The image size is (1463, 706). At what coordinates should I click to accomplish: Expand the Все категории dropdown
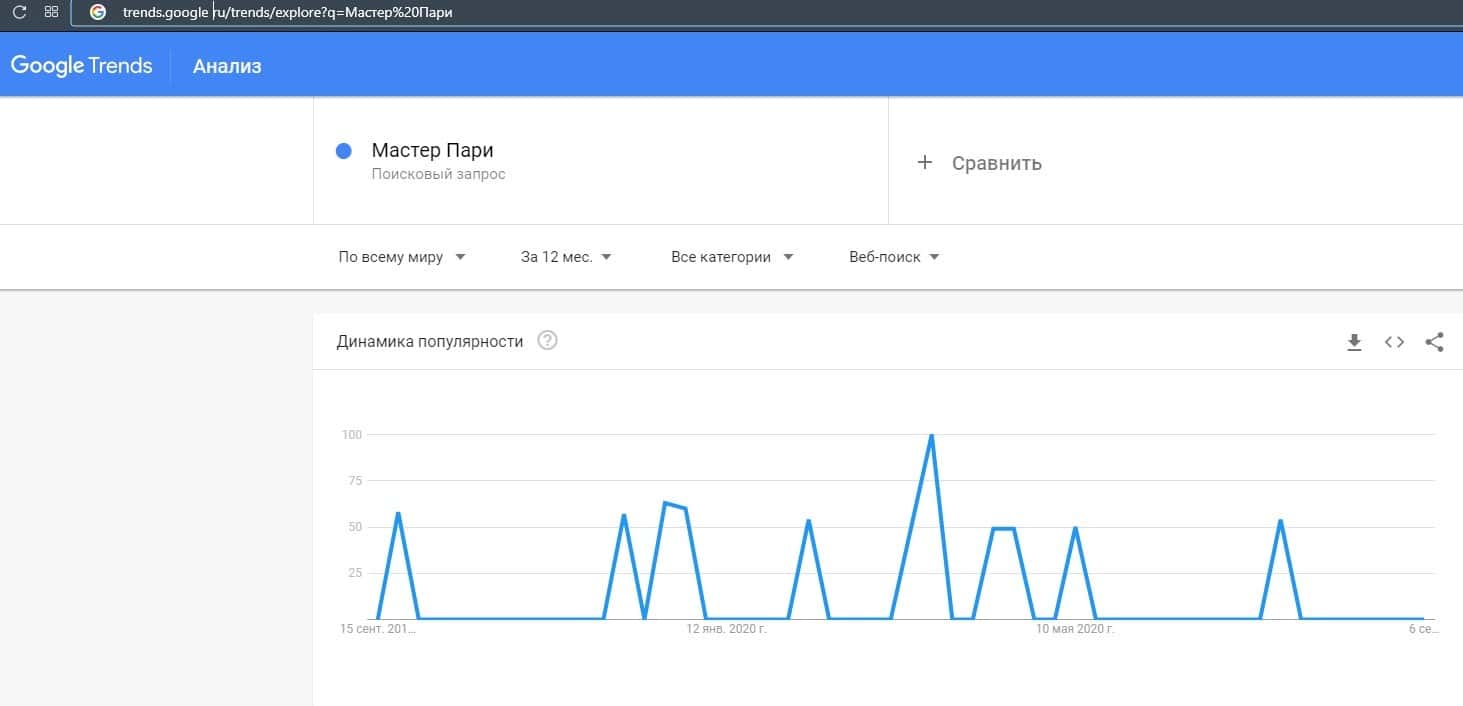click(732, 257)
